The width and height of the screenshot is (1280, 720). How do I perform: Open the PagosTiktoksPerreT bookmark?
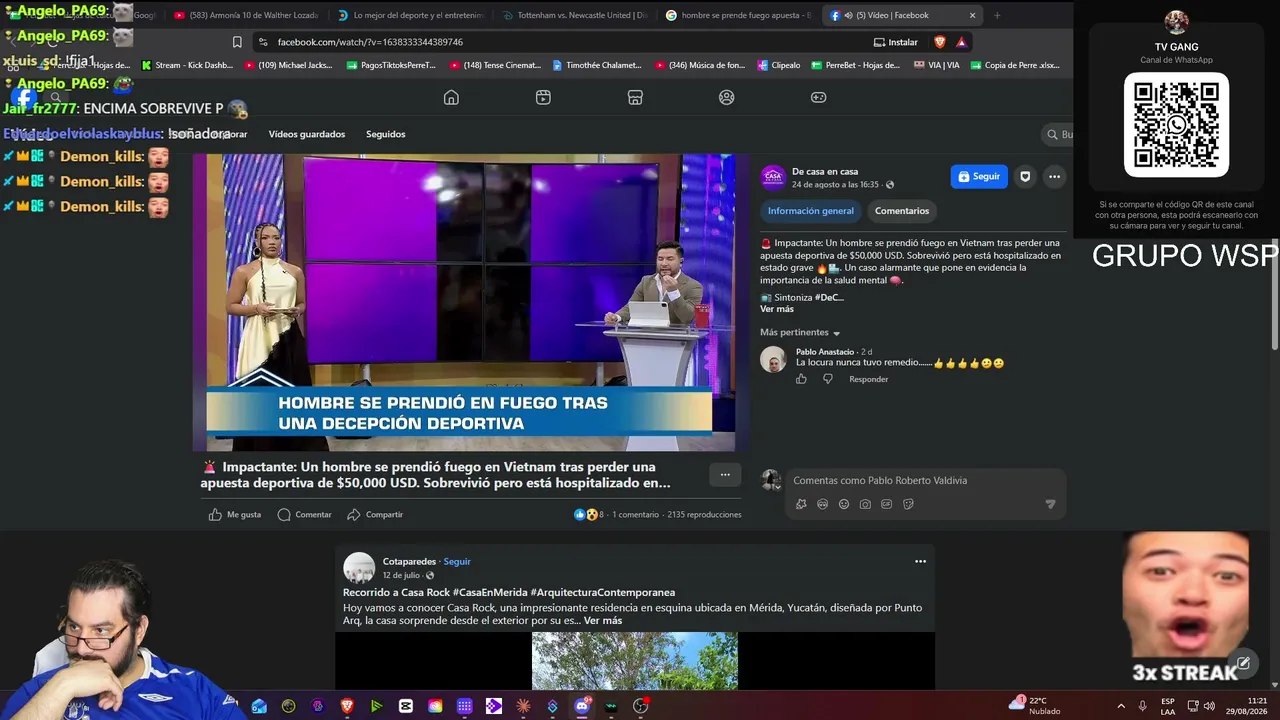391,65
